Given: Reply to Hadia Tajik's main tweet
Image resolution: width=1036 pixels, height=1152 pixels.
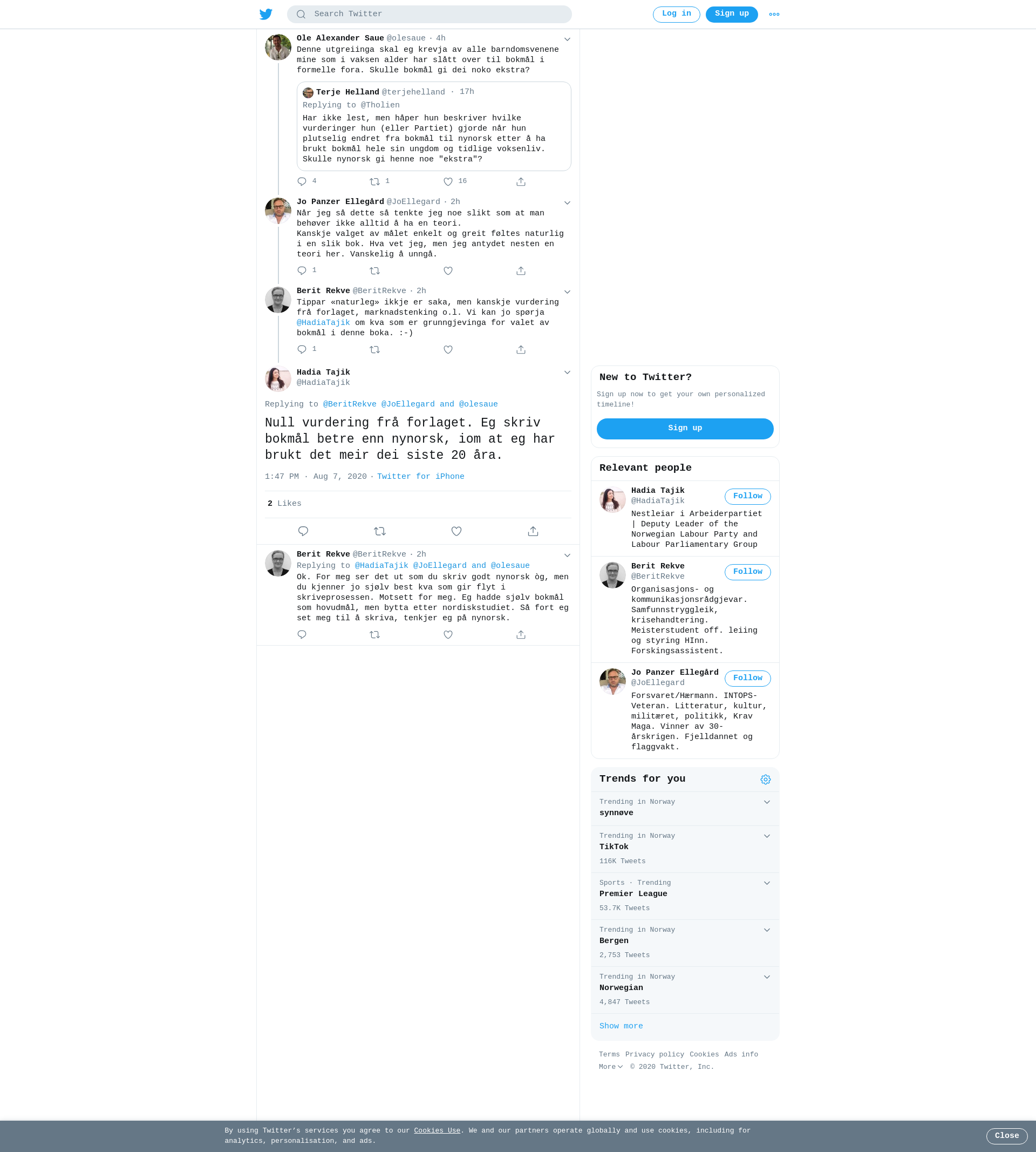Looking at the screenshot, I should [303, 531].
